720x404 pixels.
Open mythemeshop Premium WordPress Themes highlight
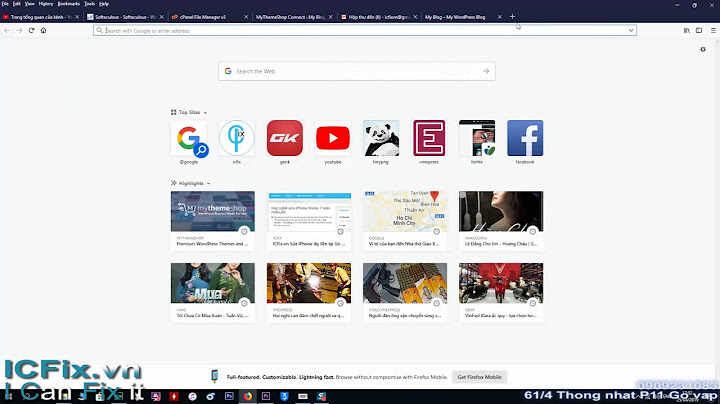[x=213, y=220]
